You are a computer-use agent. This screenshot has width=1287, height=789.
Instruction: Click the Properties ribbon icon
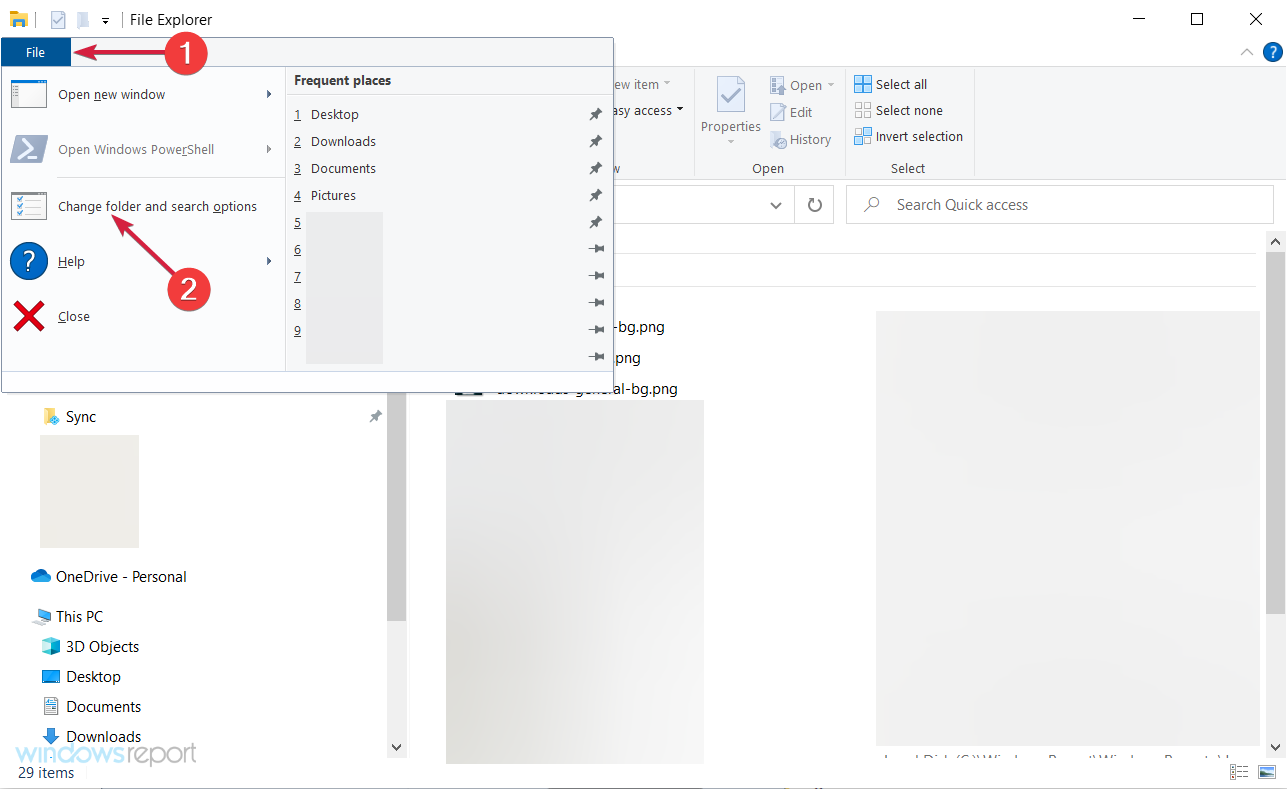[730, 95]
